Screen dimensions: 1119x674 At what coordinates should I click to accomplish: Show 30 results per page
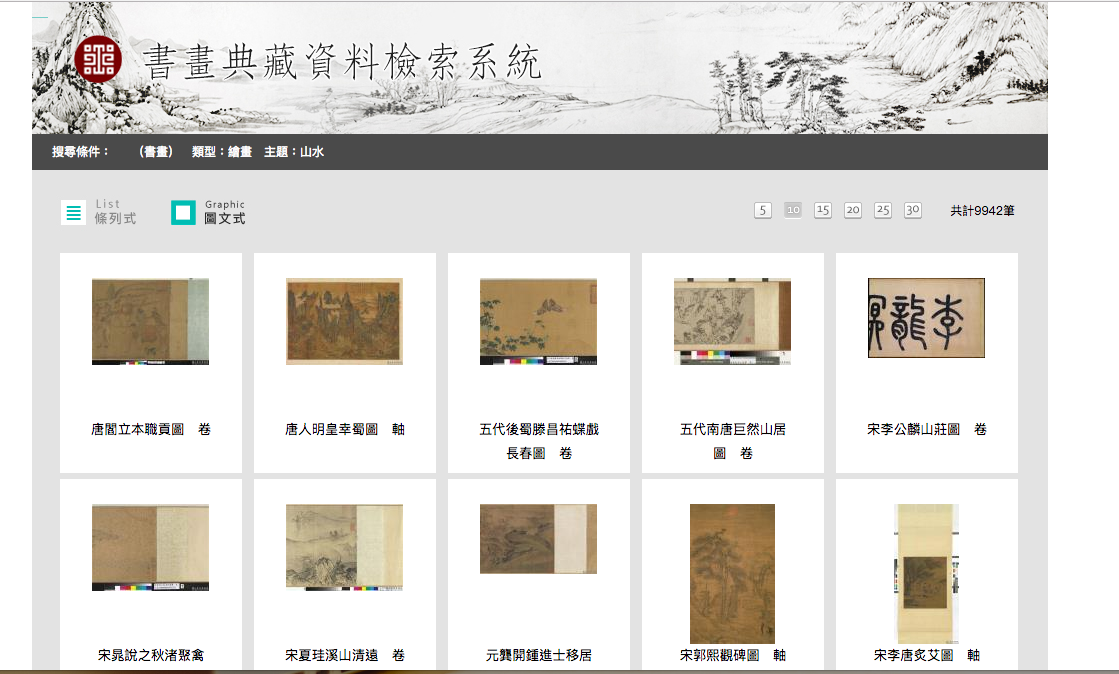point(913,210)
